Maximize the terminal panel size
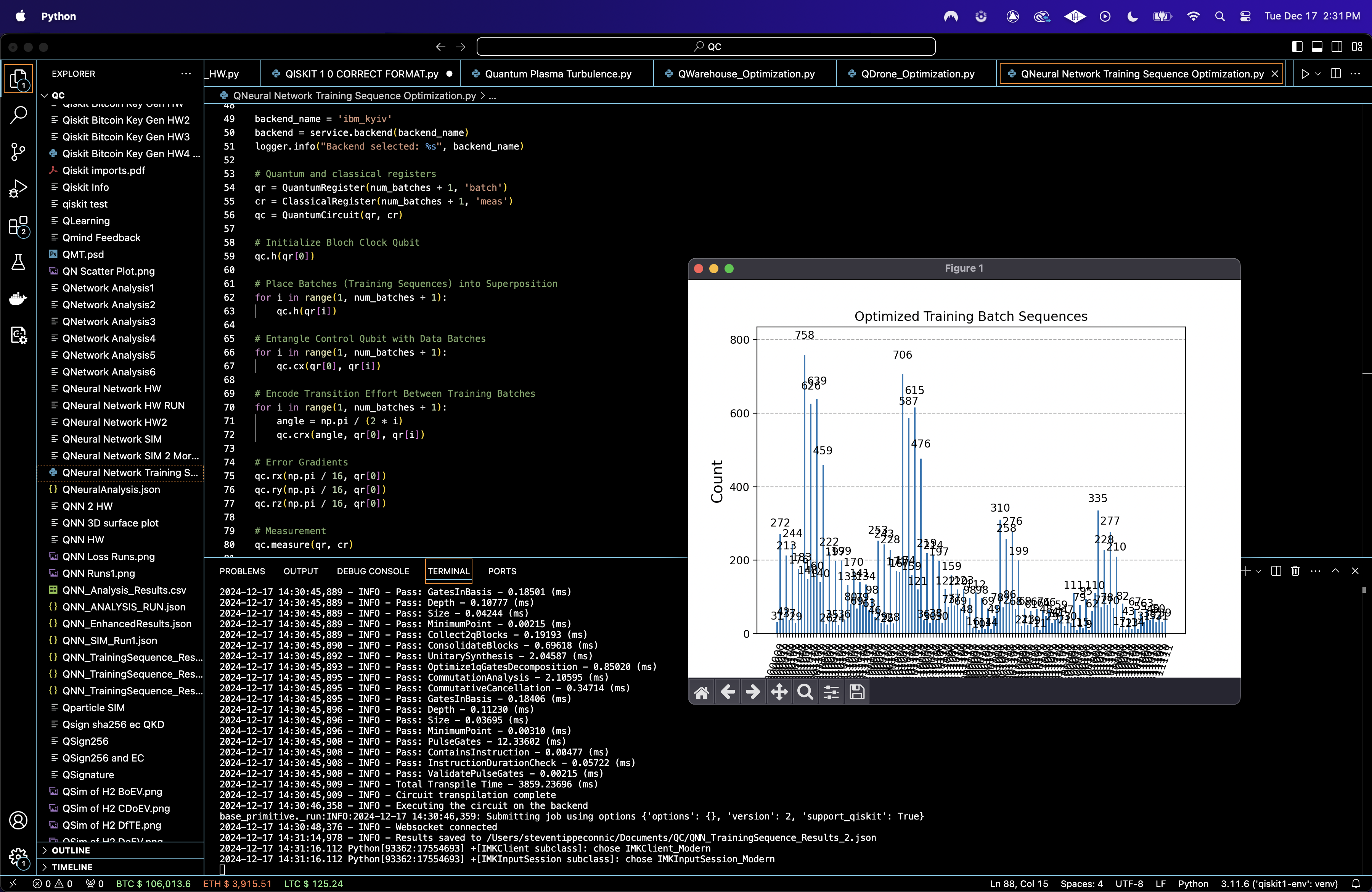 pyautogui.click(x=1335, y=571)
